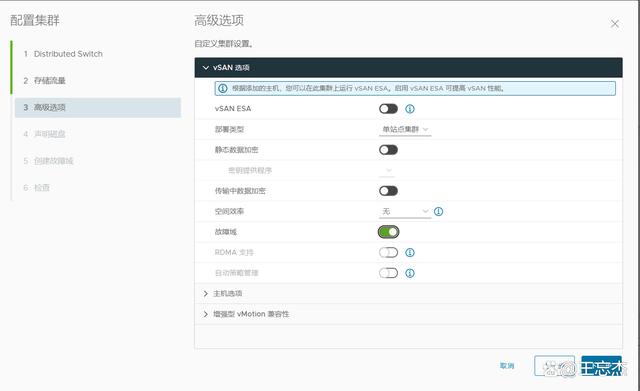Click the info icon in the vSAN ESA banner
The height and width of the screenshot is (391, 640).
(x=222, y=88)
